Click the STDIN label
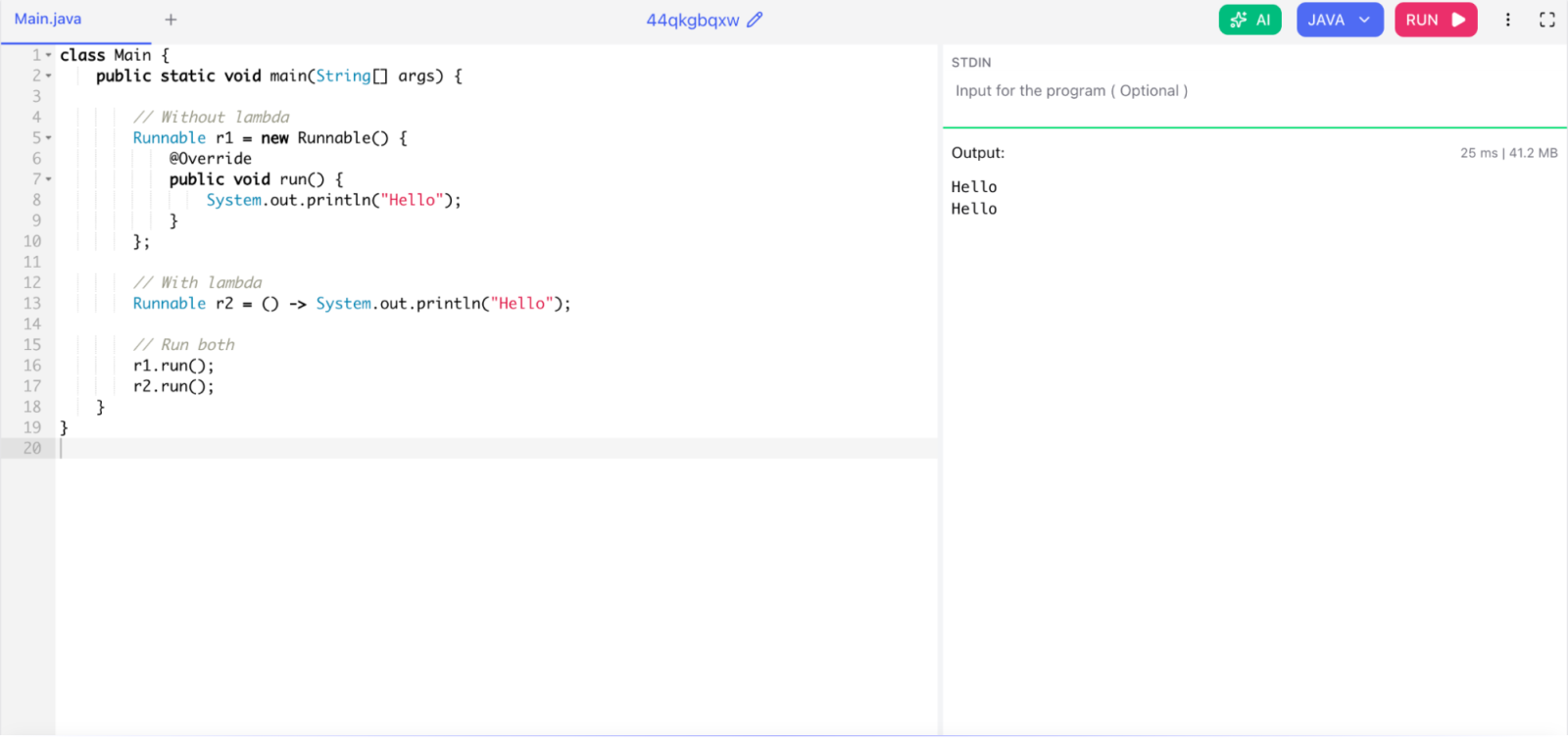This screenshot has width=1568, height=743. click(971, 63)
